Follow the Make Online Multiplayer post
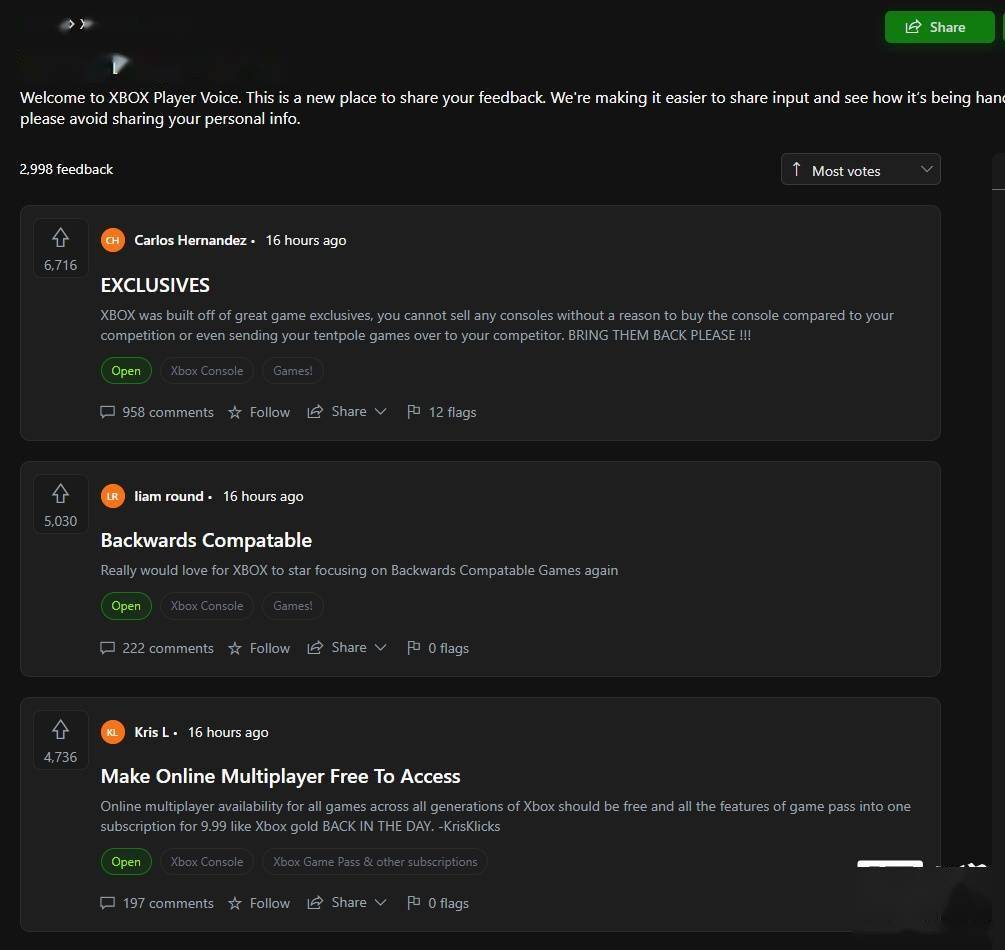 pyautogui.click(x=259, y=903)
